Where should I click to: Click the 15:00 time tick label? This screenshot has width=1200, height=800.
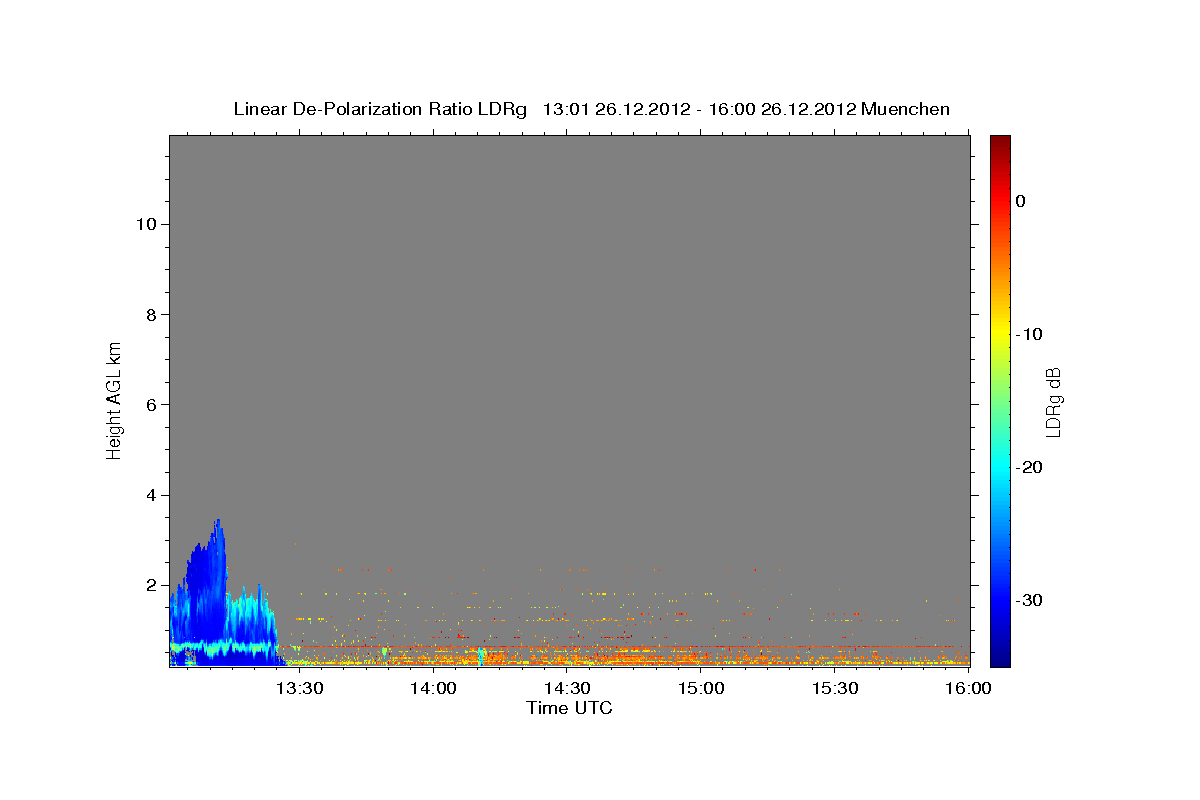(x=701, y=688)
